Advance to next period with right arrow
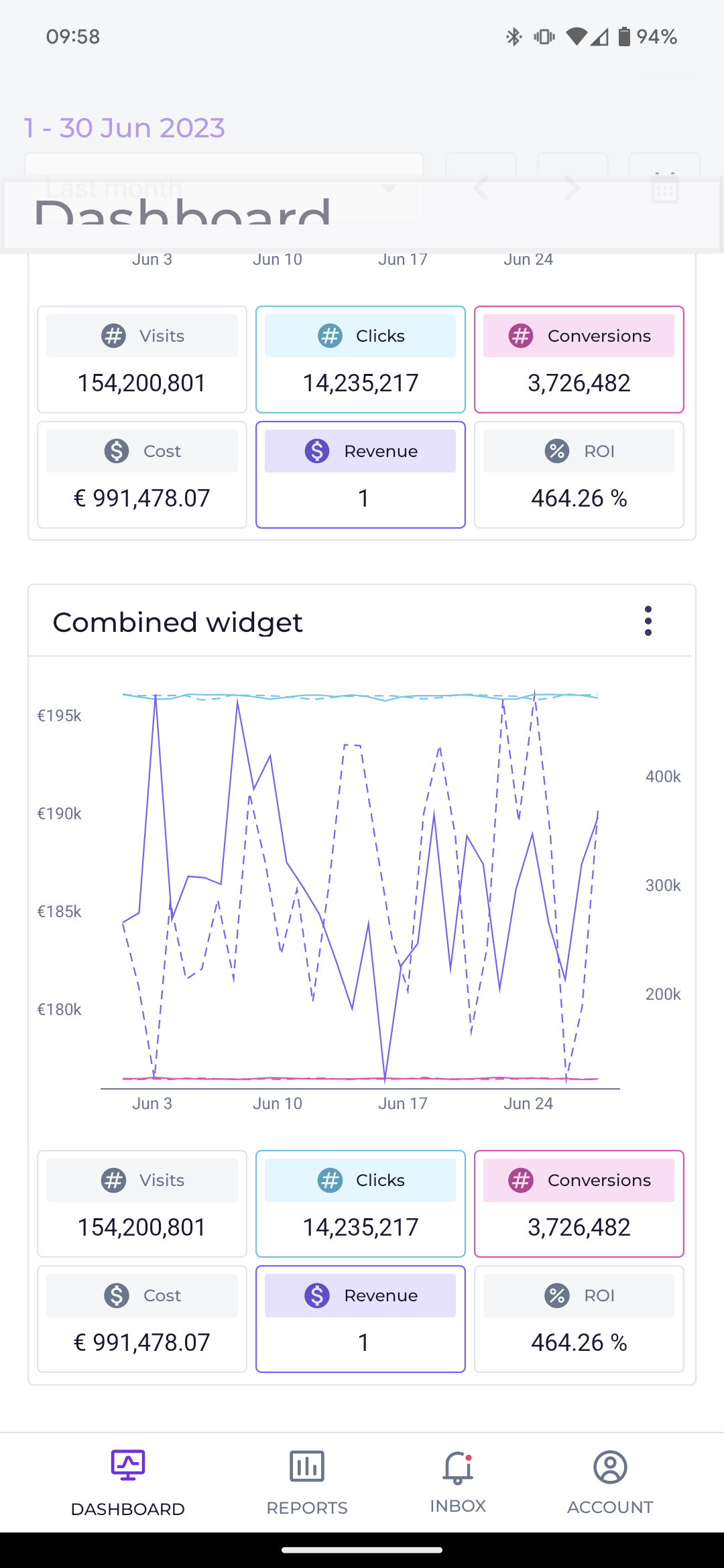The height and width of the screenshot is (1568, 724). 572,188
